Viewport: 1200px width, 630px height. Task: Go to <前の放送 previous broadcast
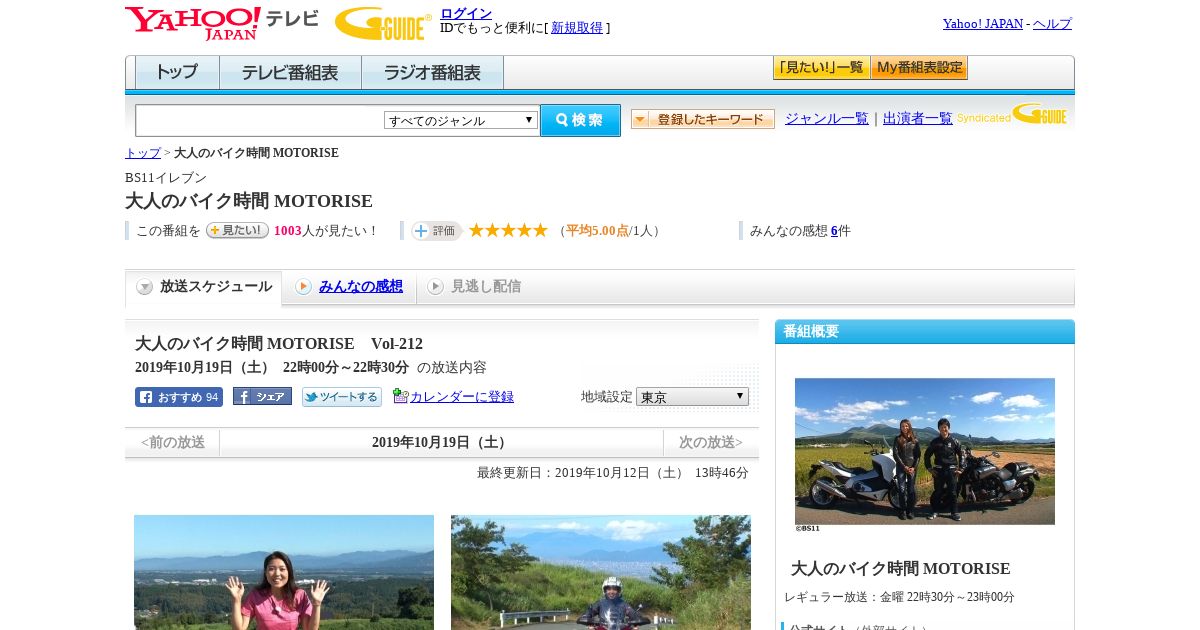(173, 442)
